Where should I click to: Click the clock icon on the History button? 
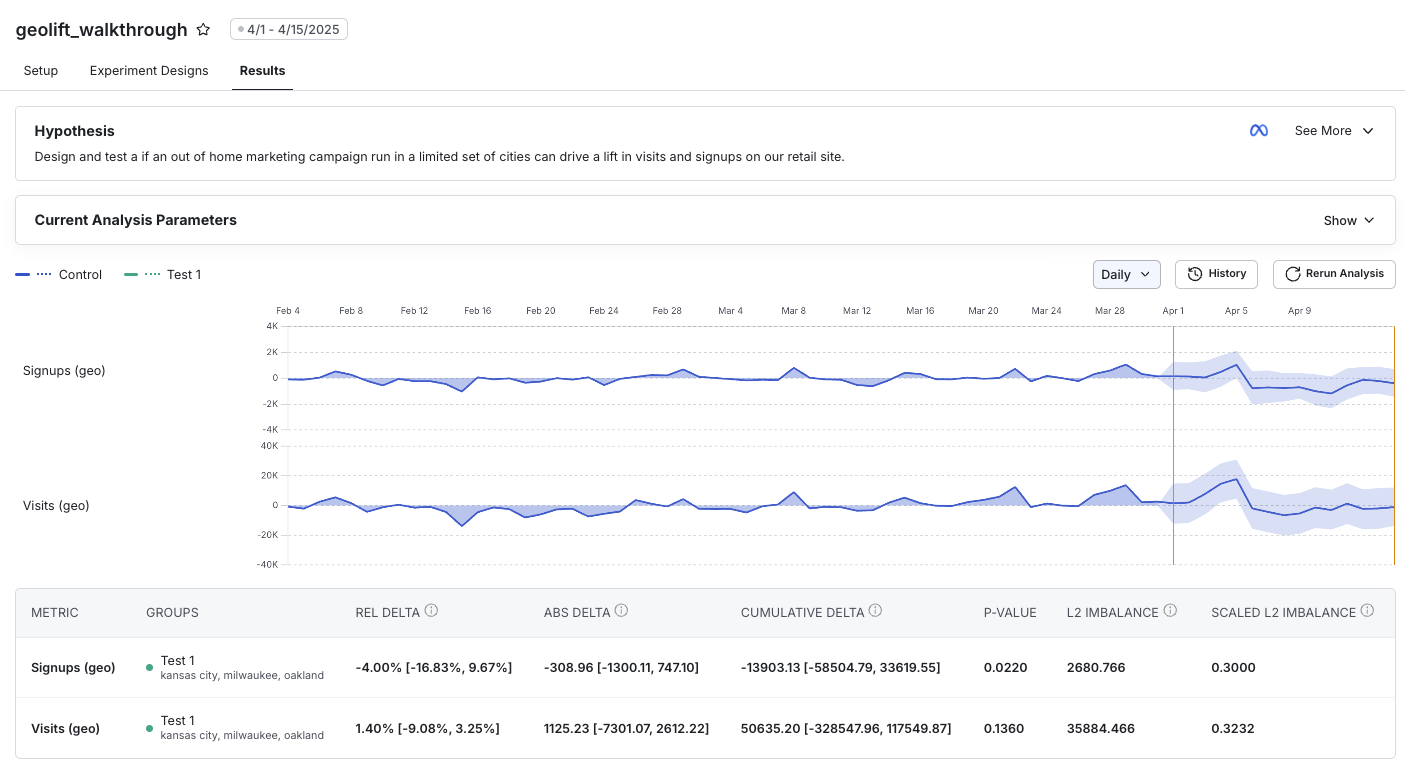(1197, 273)
